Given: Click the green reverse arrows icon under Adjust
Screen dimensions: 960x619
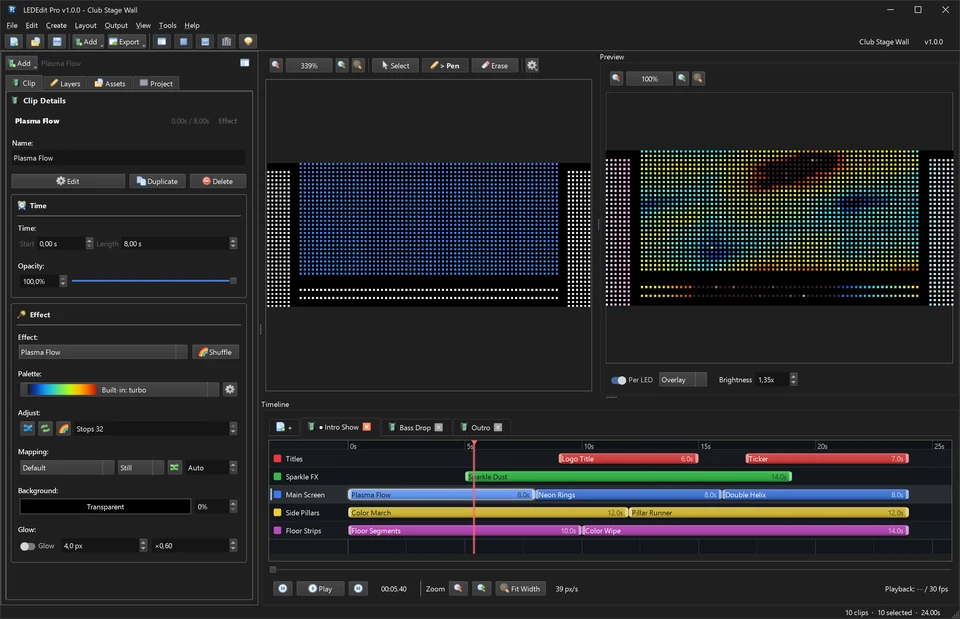Looking at the screenshot, I should coord(45,429).
